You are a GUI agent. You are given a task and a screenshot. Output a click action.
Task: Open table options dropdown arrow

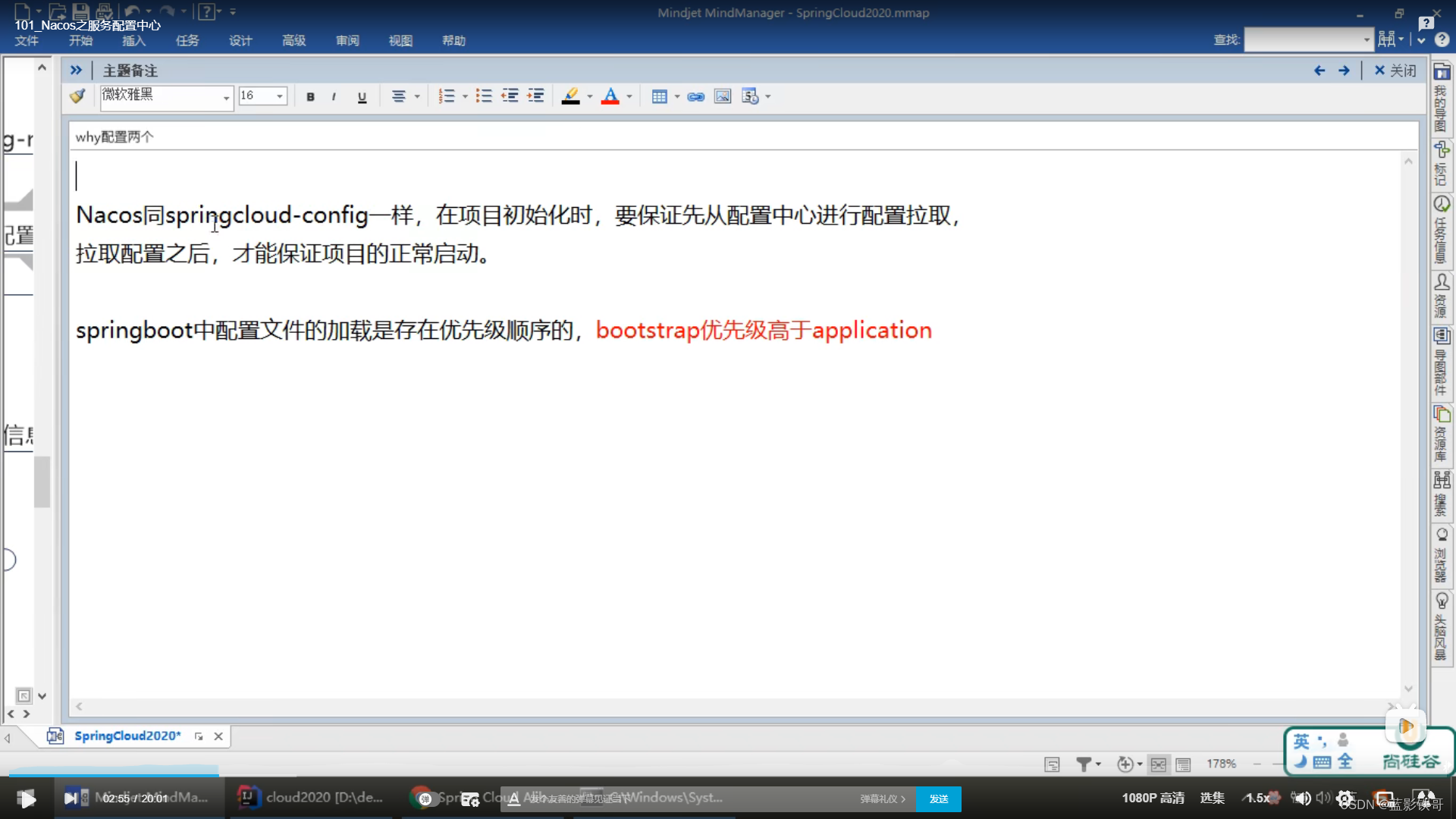pyautogui.click(x=677, y=96)
